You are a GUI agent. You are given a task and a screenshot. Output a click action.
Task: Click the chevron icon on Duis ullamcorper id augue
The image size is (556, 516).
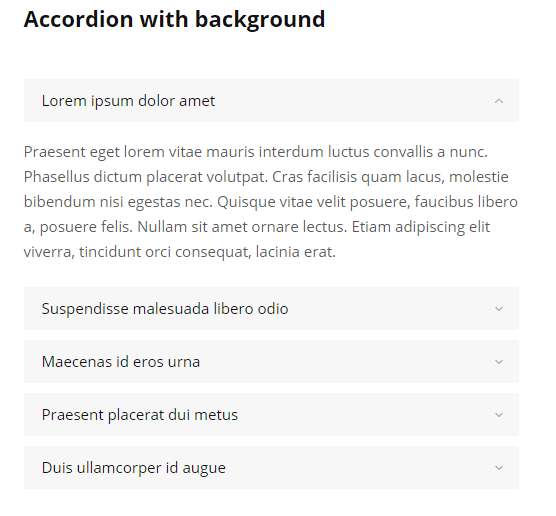(499, 468)
